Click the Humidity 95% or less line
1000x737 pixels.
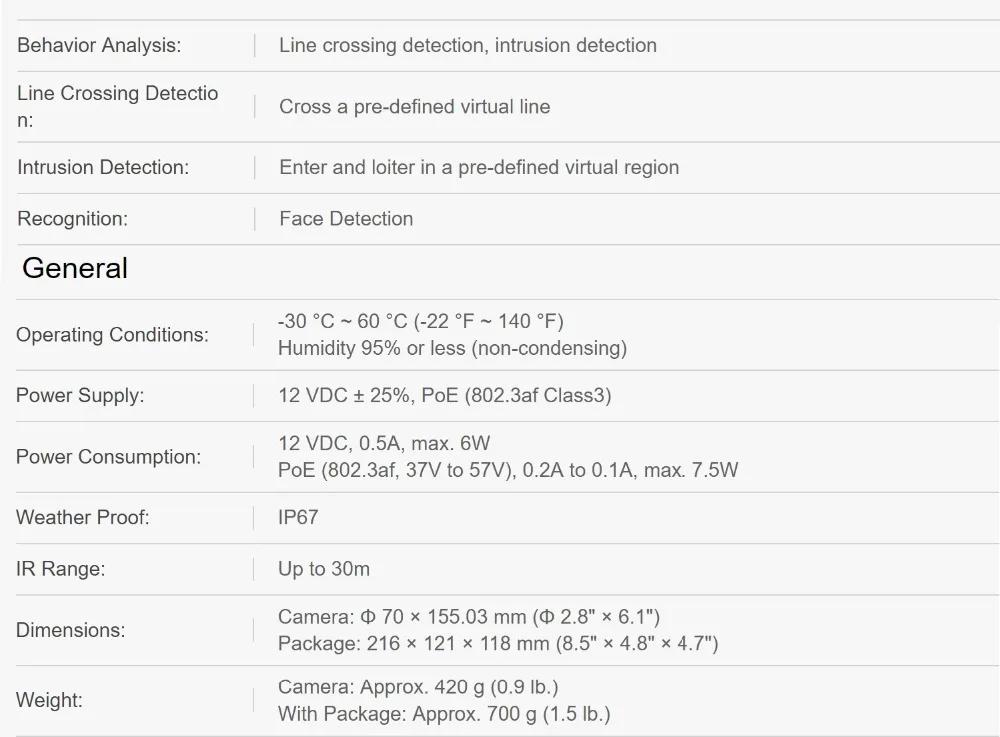pyautogui.click(x=452, y=348)
